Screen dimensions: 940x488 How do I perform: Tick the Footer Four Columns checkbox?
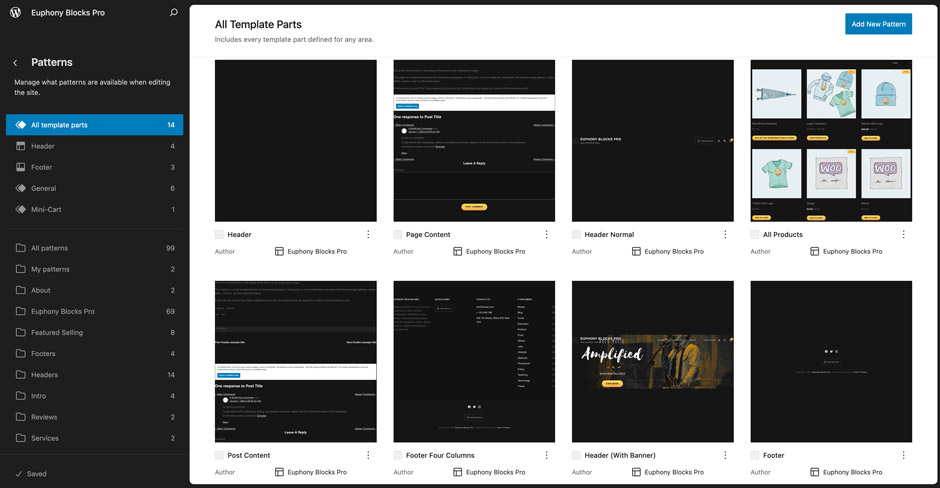(398, 456)
